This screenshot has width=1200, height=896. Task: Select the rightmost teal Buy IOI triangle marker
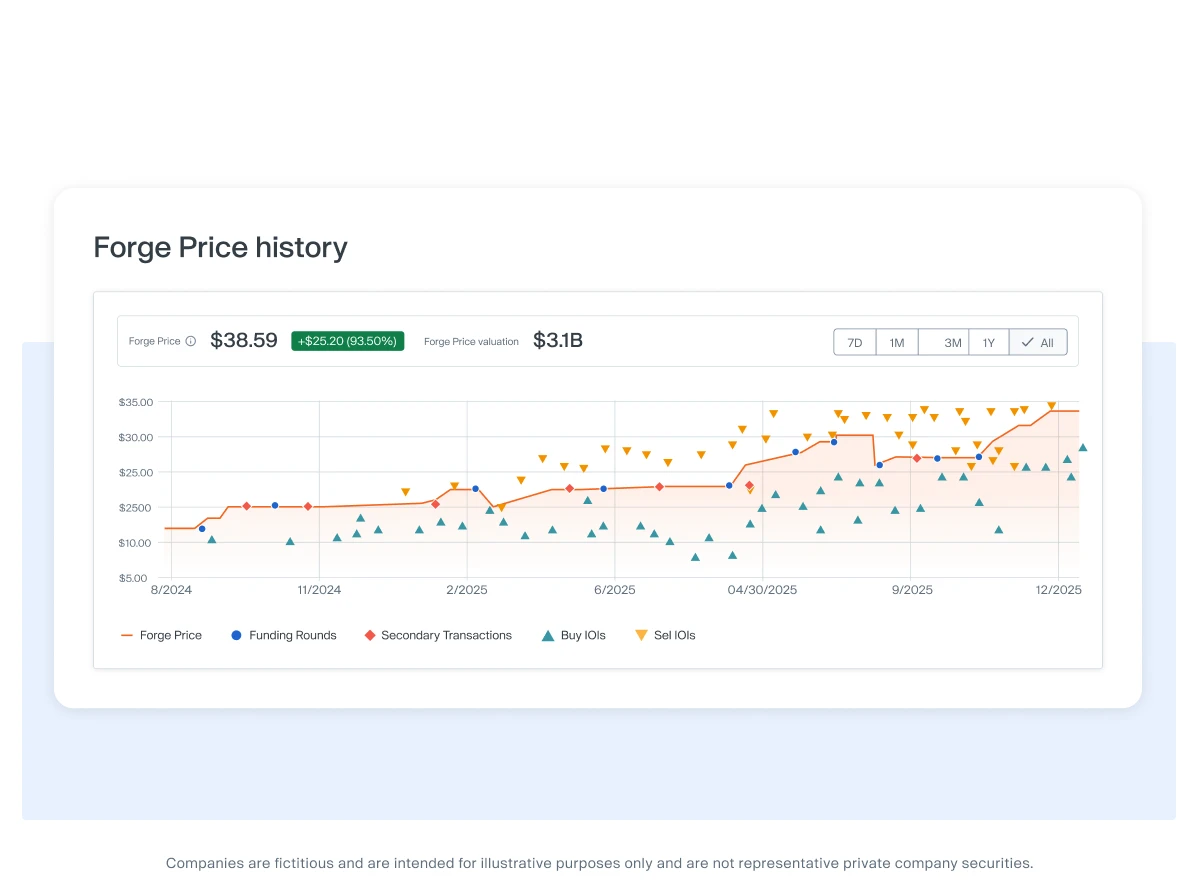click(1082, 448)
